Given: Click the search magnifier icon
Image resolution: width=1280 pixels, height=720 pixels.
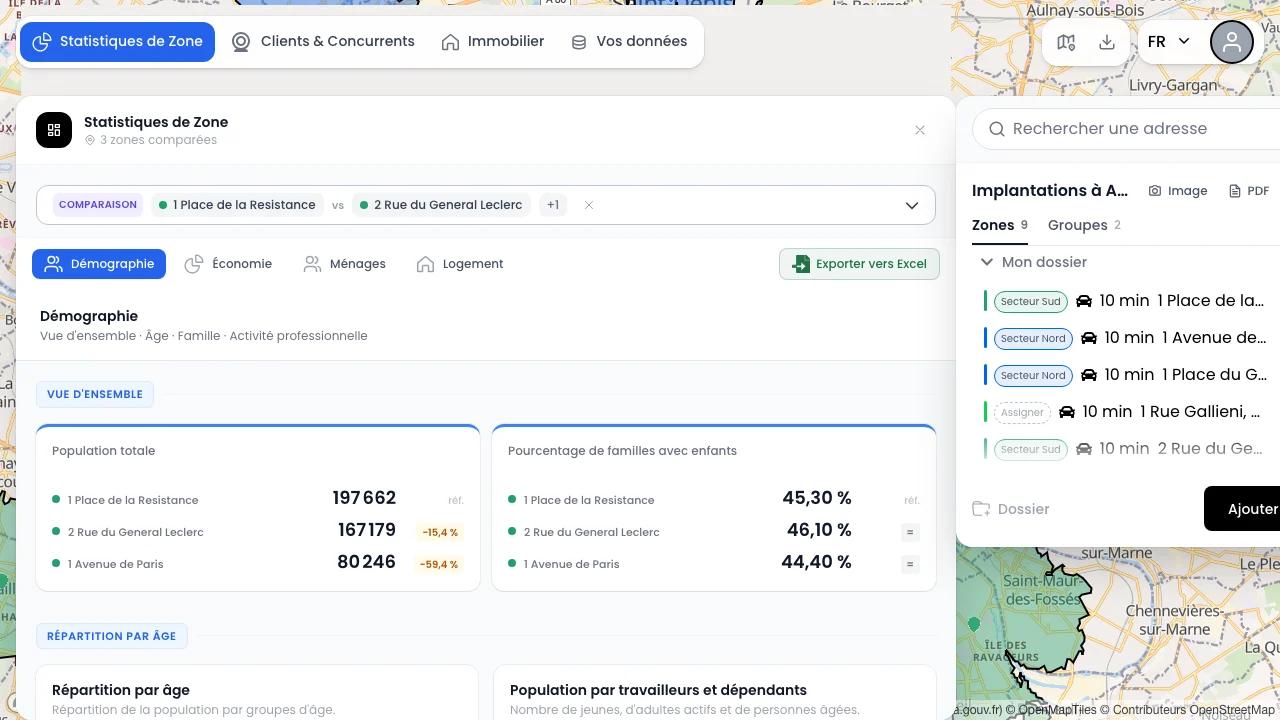Looking at the screenshot, I should coord(997,129).
